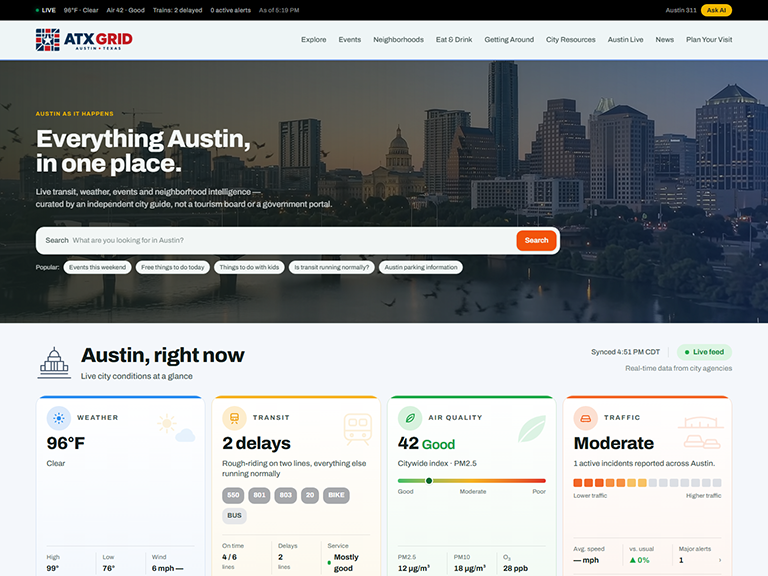Click the Moderate traffic headline
768x576 pixels.
614,443
